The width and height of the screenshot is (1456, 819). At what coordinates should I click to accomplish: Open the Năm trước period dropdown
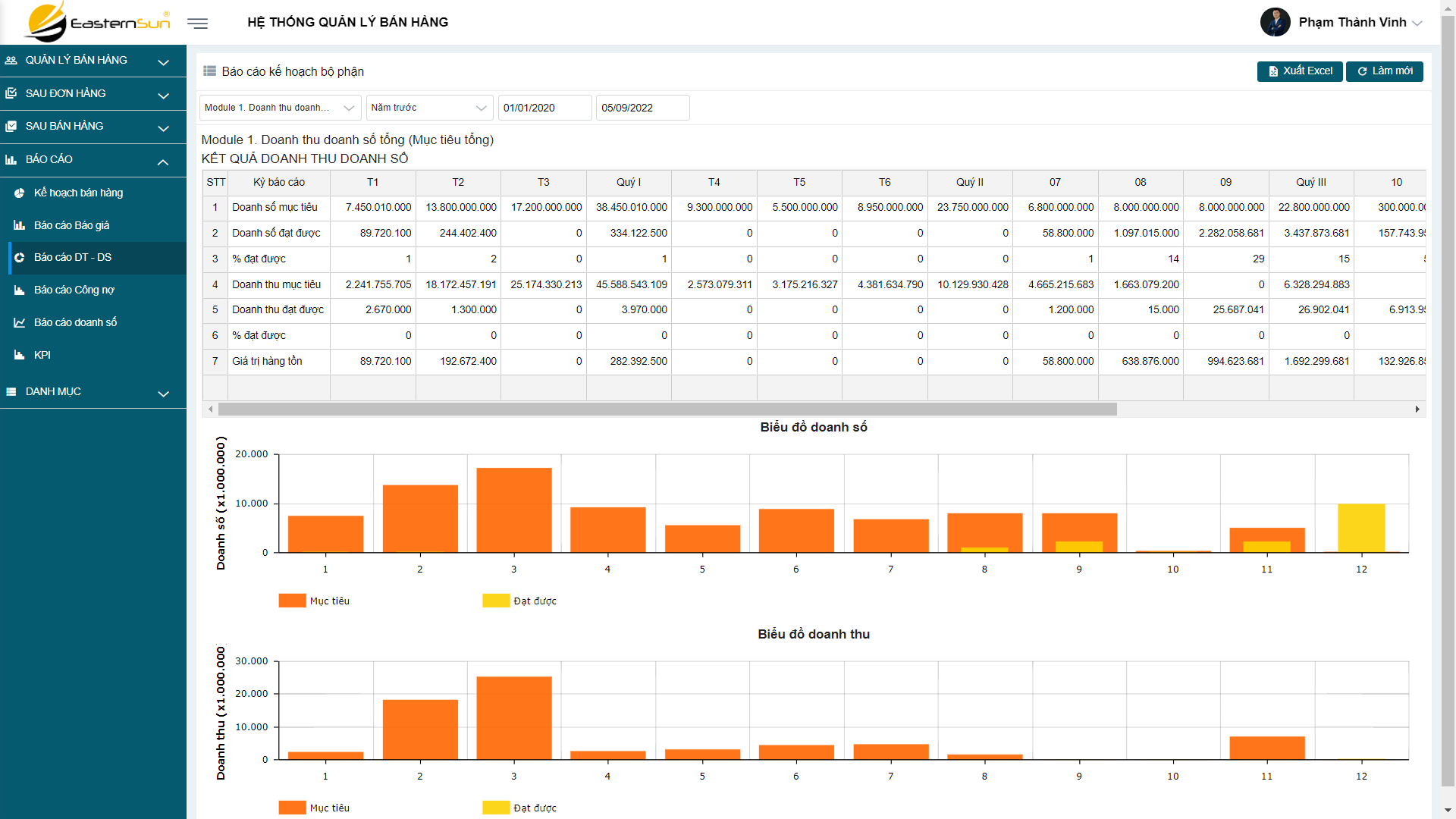429,108
